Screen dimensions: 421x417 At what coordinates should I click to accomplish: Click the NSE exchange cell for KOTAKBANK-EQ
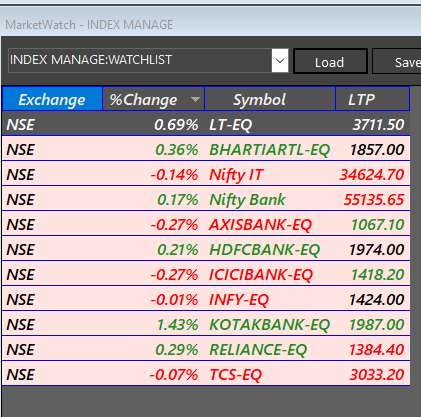(x=52, y=324)
